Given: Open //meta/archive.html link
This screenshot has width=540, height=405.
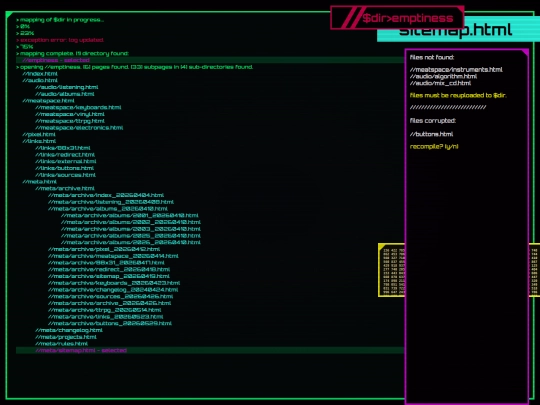Looking at the screenshot, I should coord(65,188).
